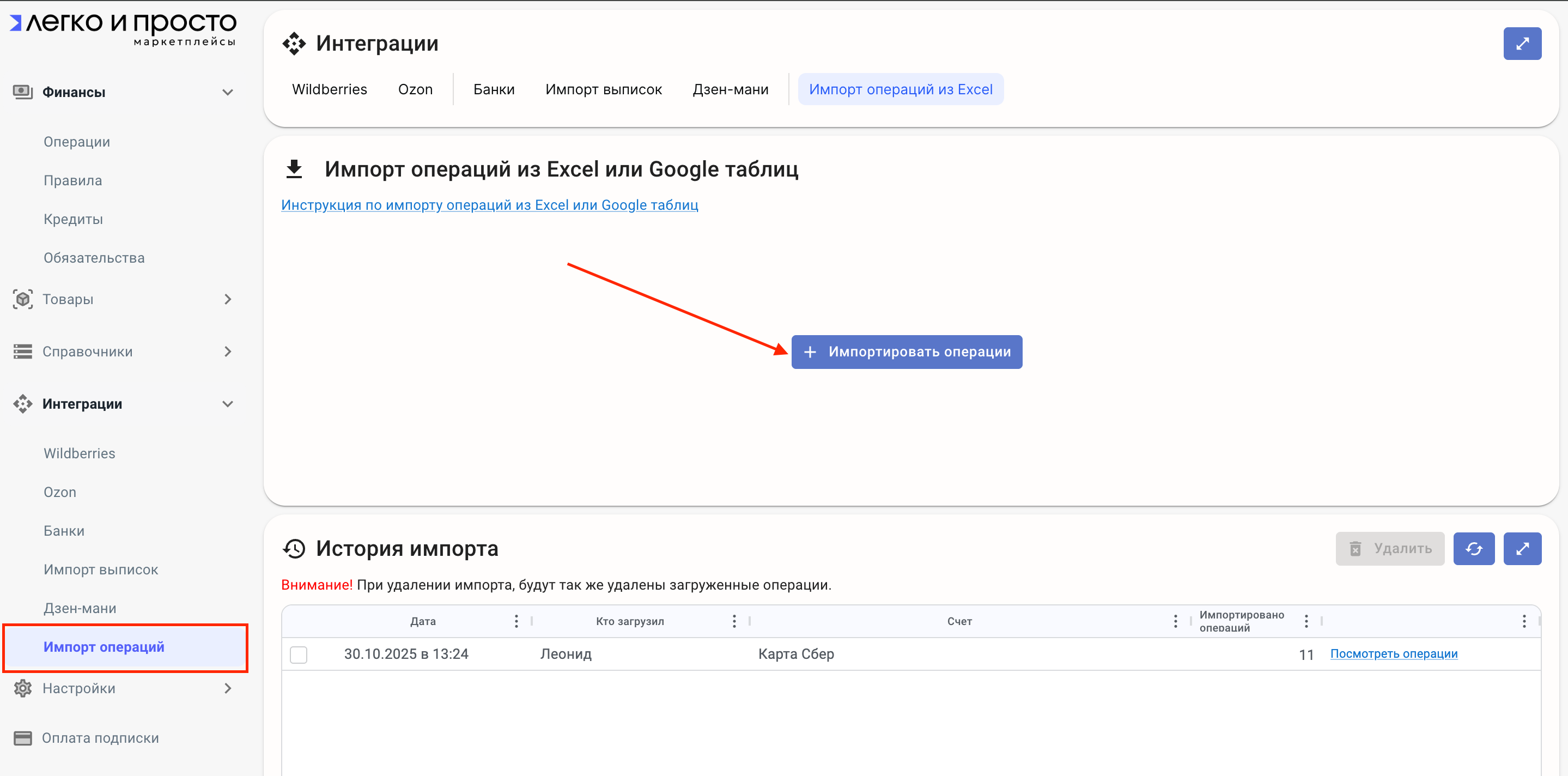
Task: Click Посмотреть операции link
Action: tap(1393, 654)
